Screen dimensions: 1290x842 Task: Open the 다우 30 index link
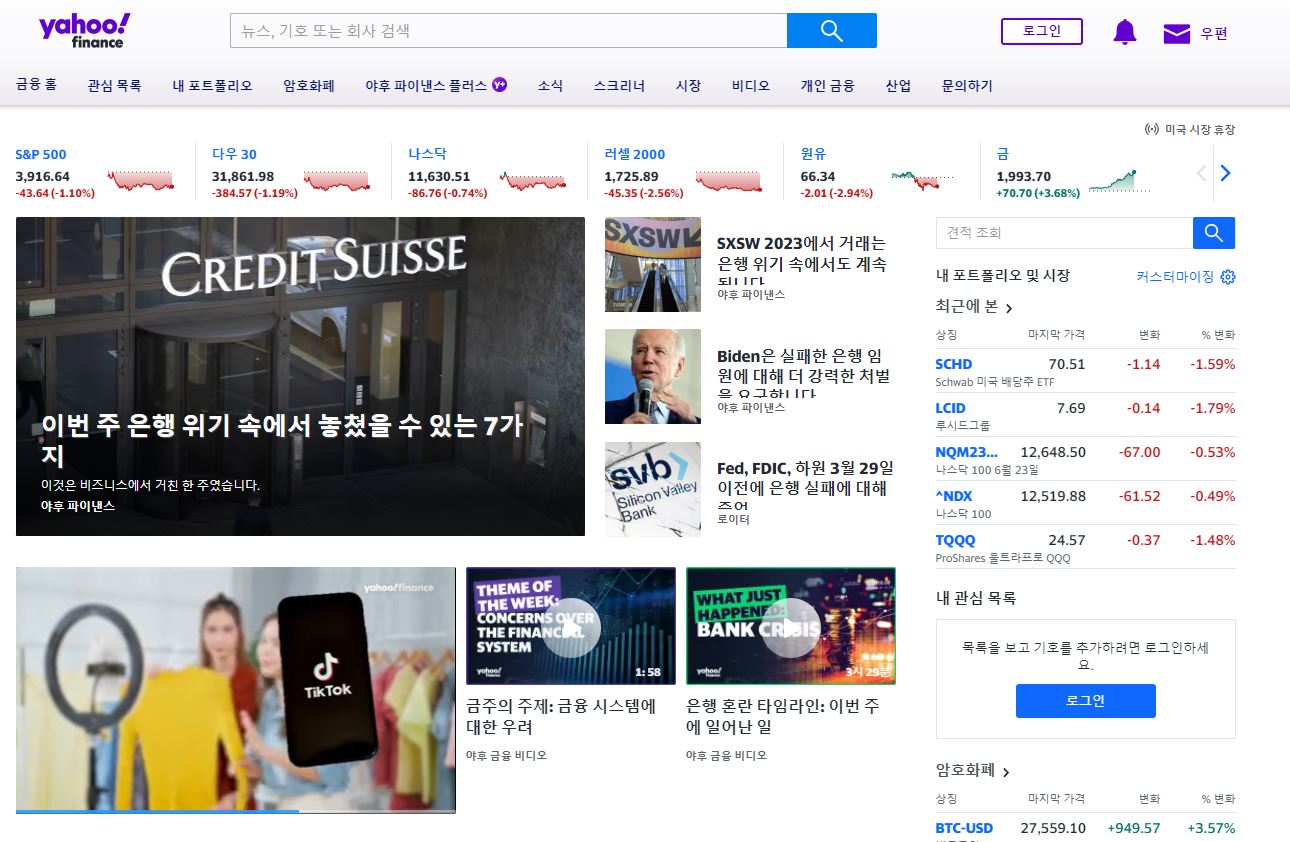pos(234,154)
